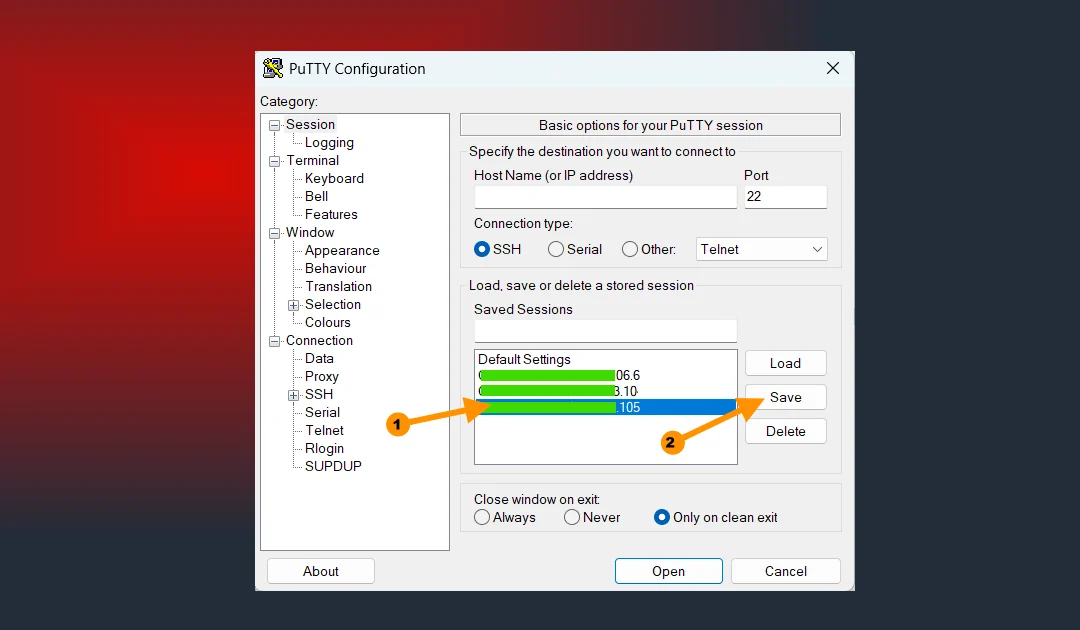The image size is (1080, 630).
Task: Click the Saved Sessions name field
Action: 605,331
